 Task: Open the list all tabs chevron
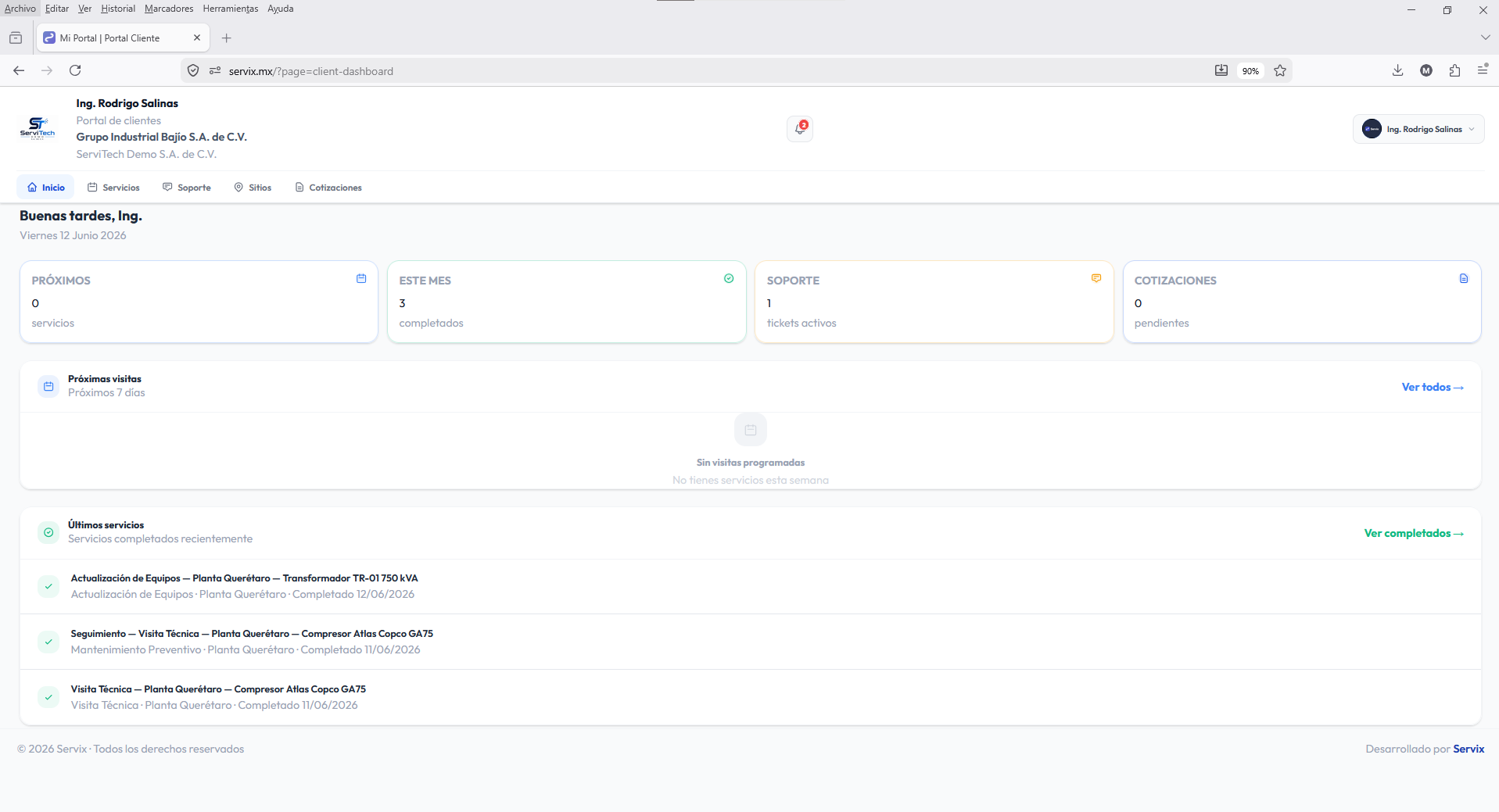1485,38
